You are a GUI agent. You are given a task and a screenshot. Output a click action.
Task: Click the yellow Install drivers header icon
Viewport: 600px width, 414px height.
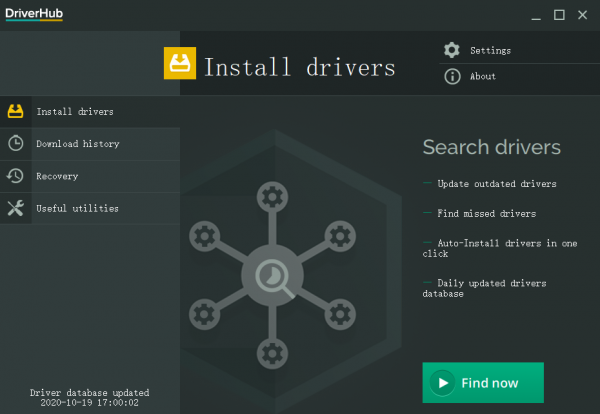[x=180, y=62]
